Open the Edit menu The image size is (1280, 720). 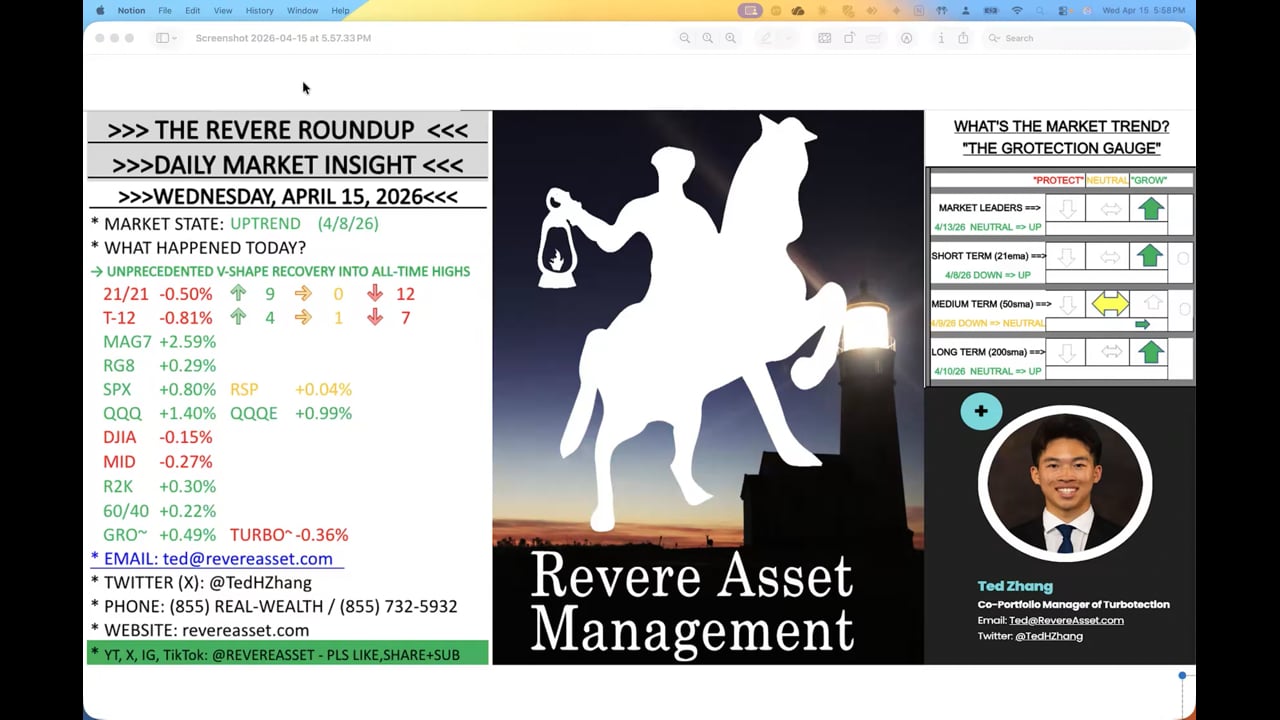click(x=192, y=11)
